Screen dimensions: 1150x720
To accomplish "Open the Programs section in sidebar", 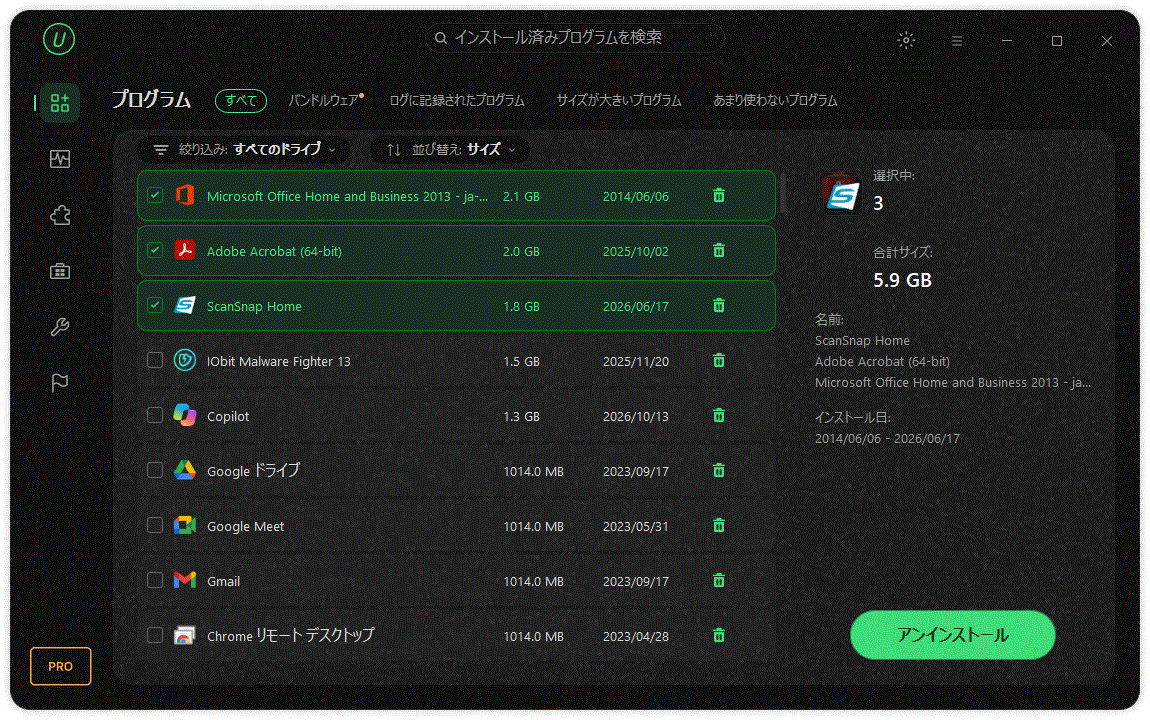I will coord(59,103).
